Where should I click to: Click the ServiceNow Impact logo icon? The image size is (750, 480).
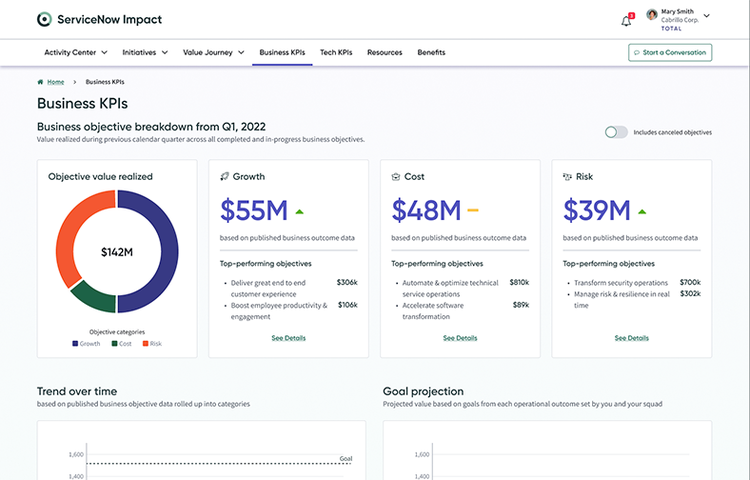click(x=44, y=20)
